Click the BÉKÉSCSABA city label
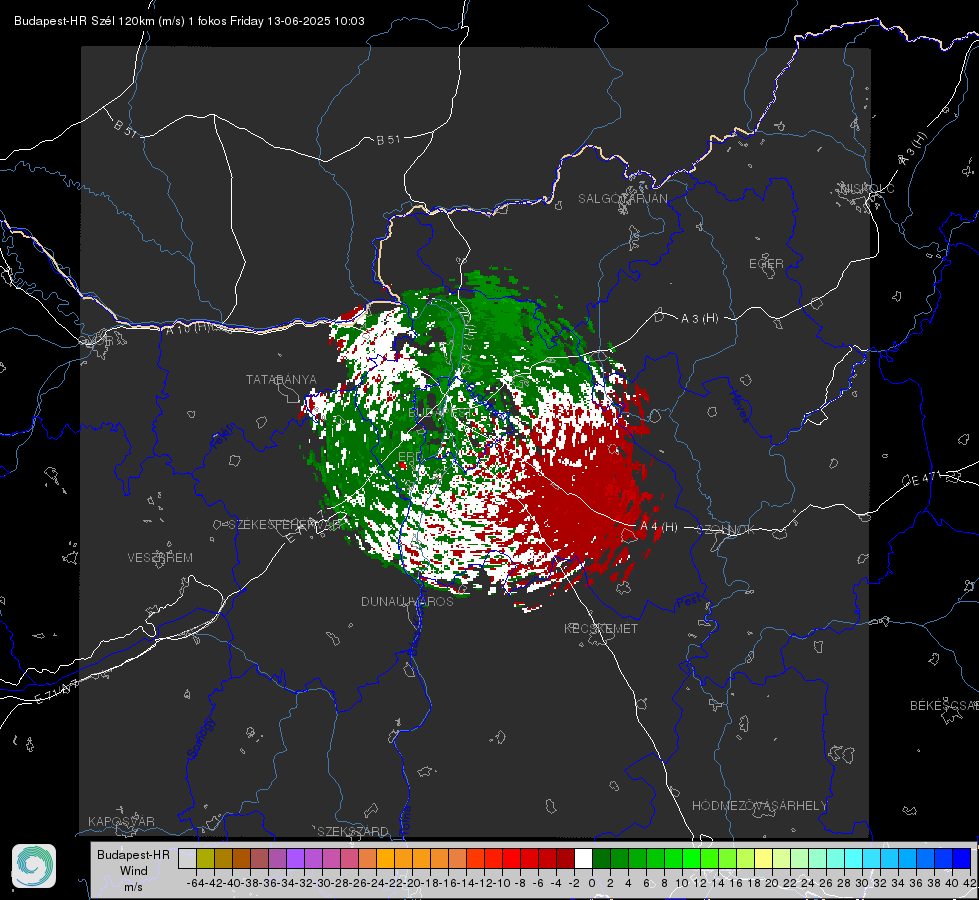This screenshot has width=979, height=900. pos(944,705)
